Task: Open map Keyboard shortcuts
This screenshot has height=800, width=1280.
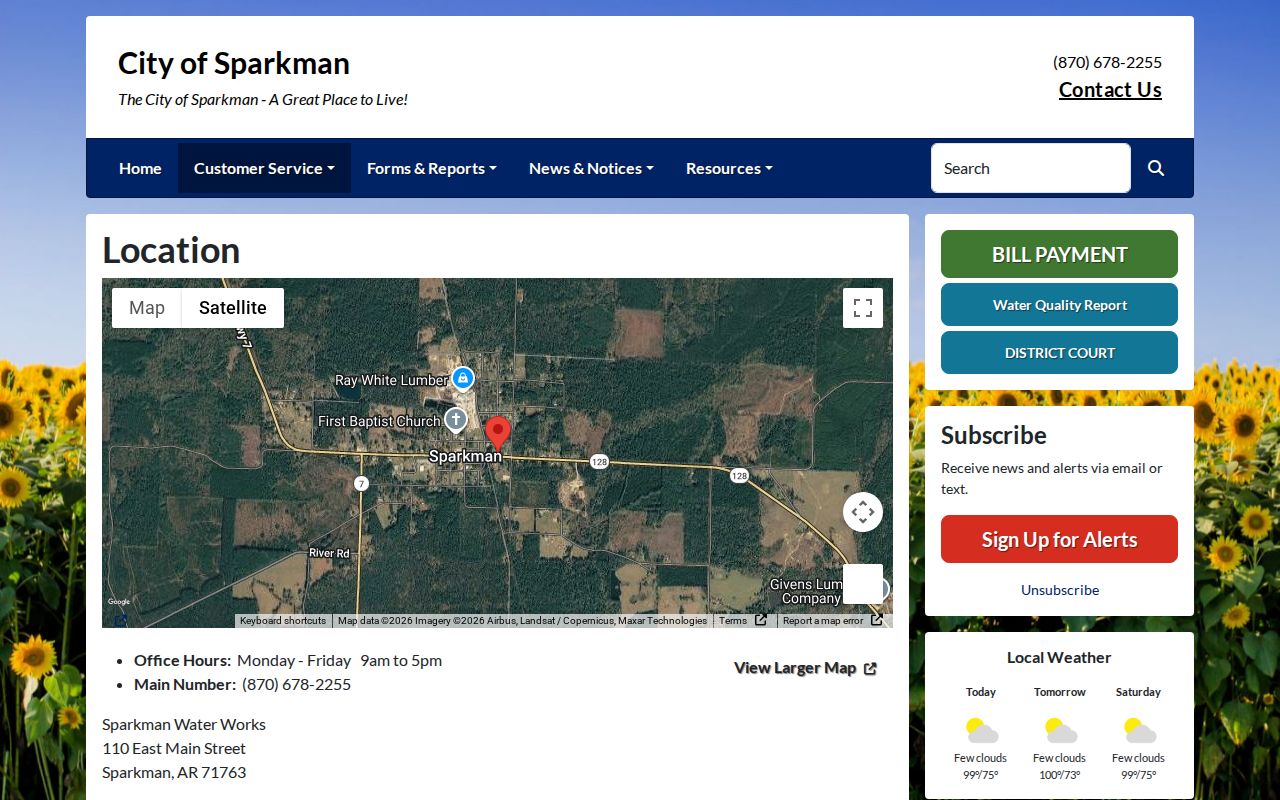Action: click(283, 621)
